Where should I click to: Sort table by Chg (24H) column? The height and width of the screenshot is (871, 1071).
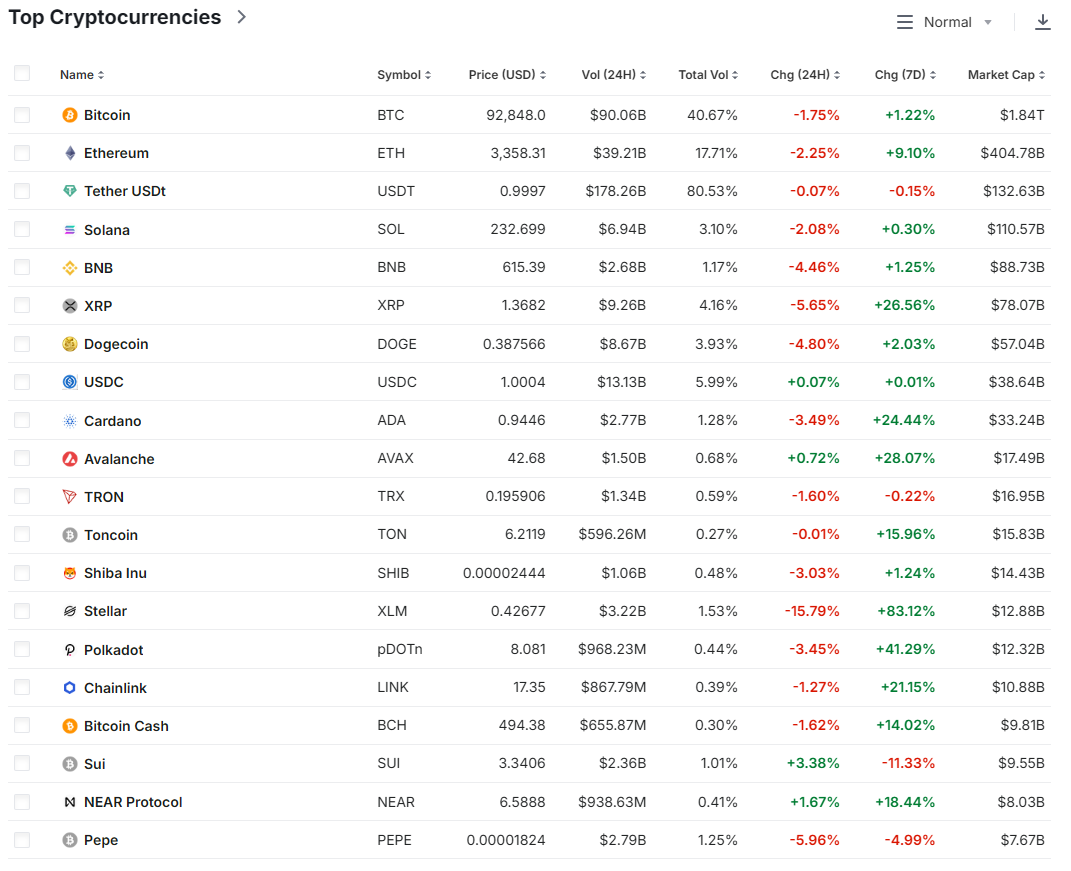[805, 74]
